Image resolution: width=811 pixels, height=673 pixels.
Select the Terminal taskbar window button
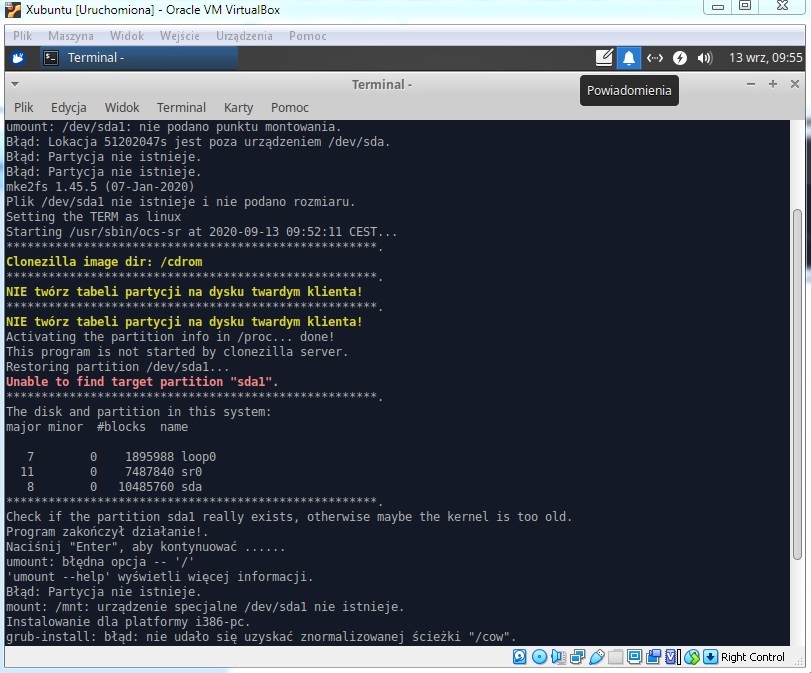point(139,57)
